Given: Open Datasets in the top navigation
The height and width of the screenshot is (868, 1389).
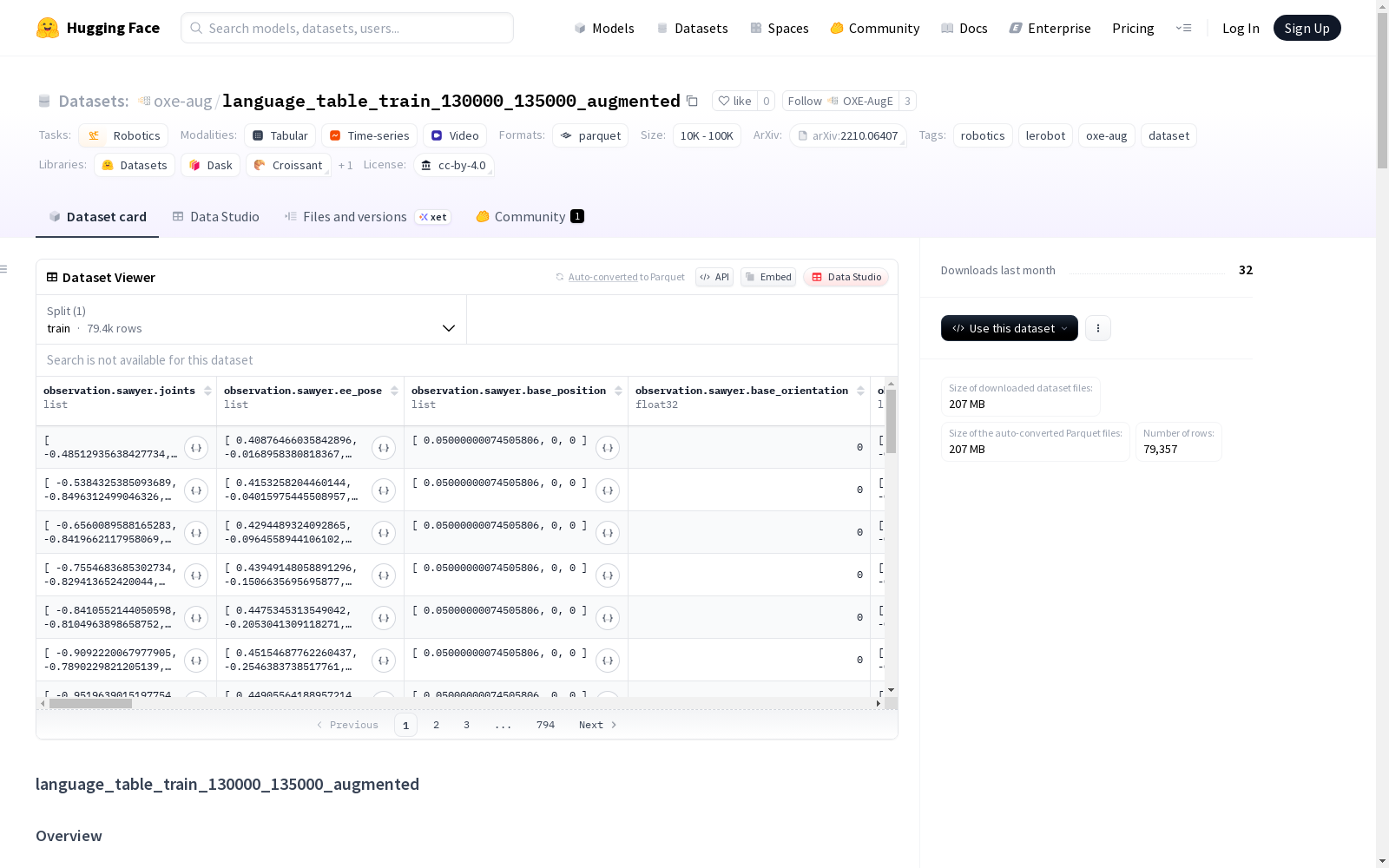Looking at the screenshot, I should [693, 28].
